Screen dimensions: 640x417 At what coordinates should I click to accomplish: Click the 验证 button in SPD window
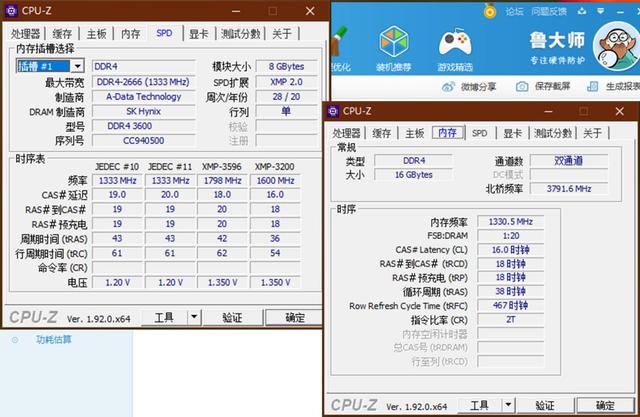tap(232, 317)
